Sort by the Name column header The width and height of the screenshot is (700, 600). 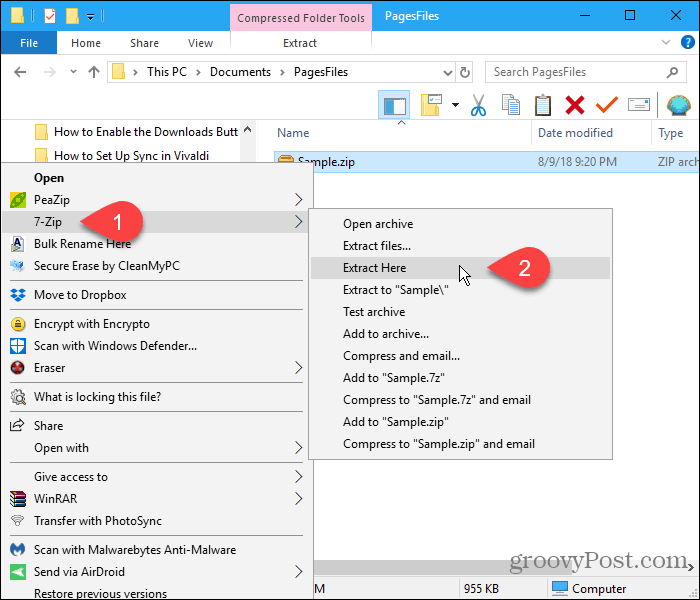click(x=293, y=133)
